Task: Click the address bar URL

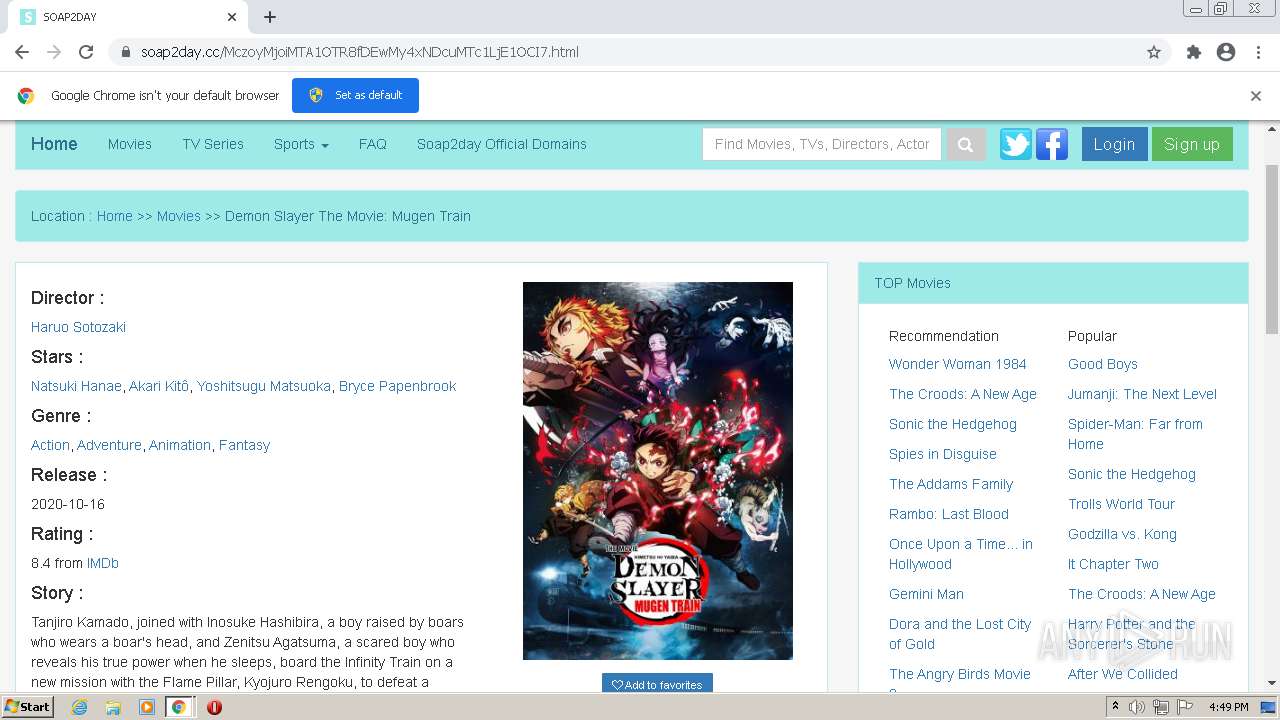Action: (360, 52)
